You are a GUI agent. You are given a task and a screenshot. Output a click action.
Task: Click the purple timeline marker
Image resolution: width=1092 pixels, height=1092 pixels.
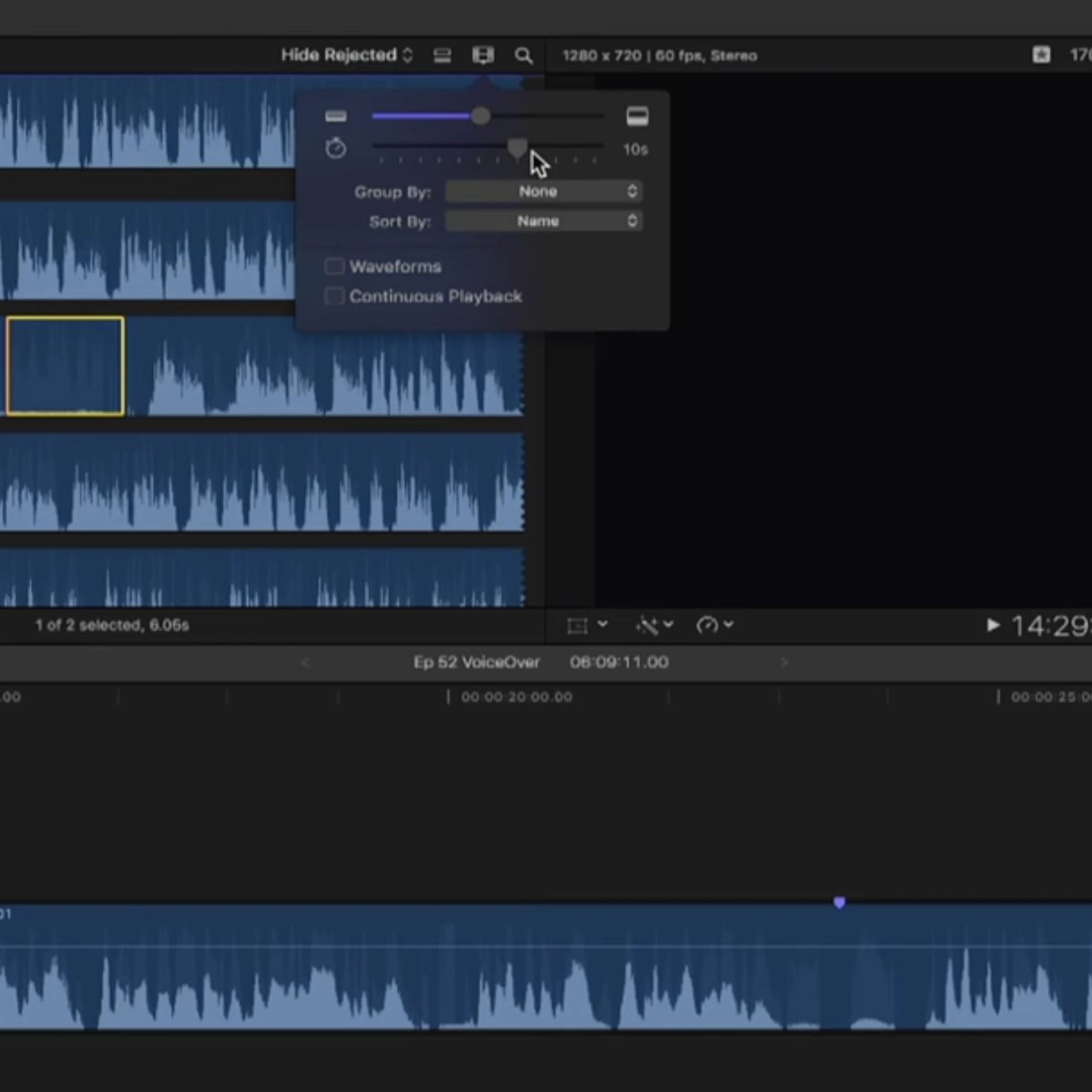click(x=839, y=903)
